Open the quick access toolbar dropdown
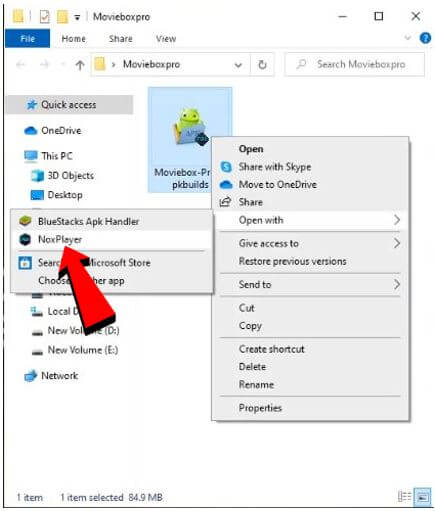 [77, 17]
